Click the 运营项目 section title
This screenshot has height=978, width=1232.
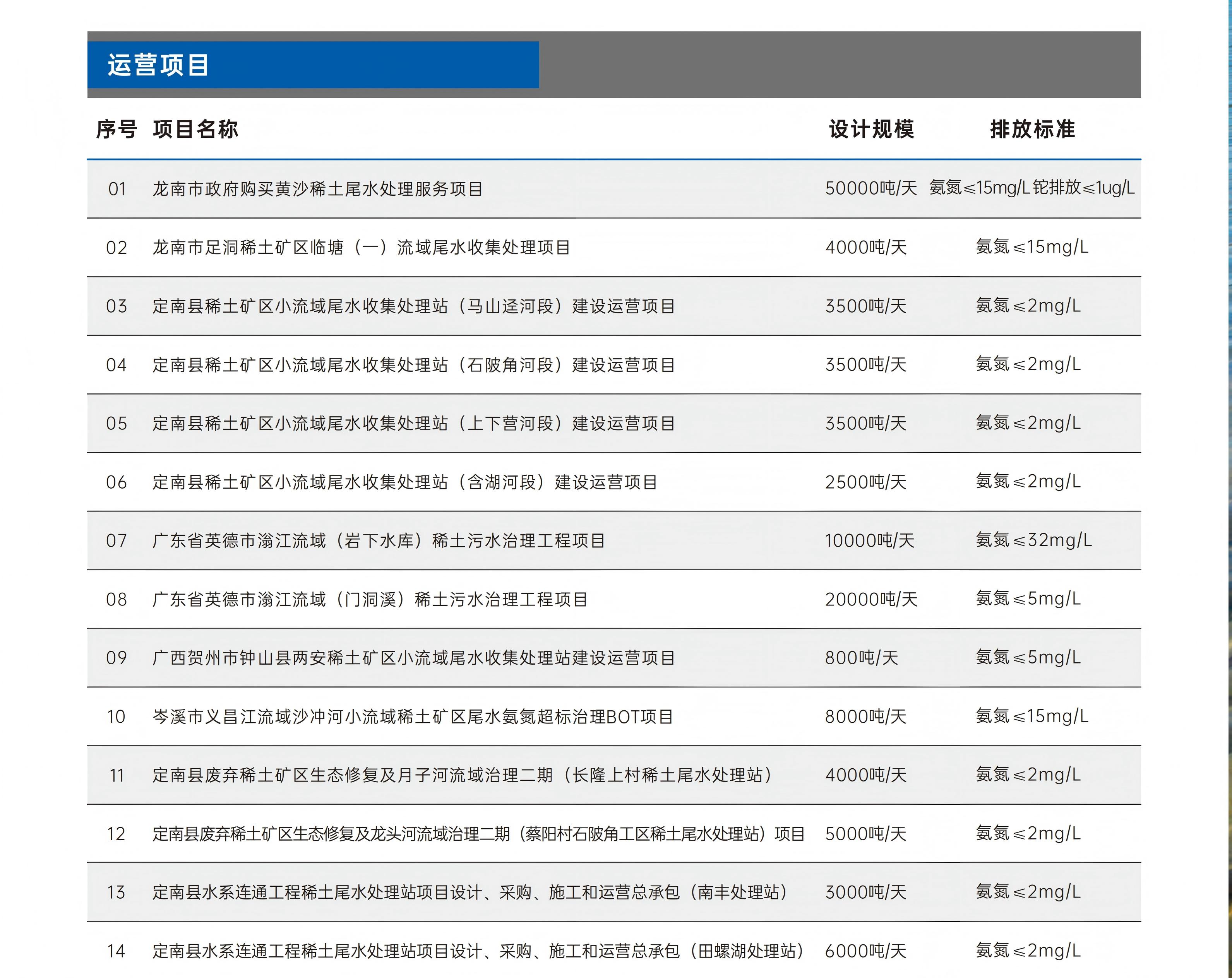click(158, 65)
